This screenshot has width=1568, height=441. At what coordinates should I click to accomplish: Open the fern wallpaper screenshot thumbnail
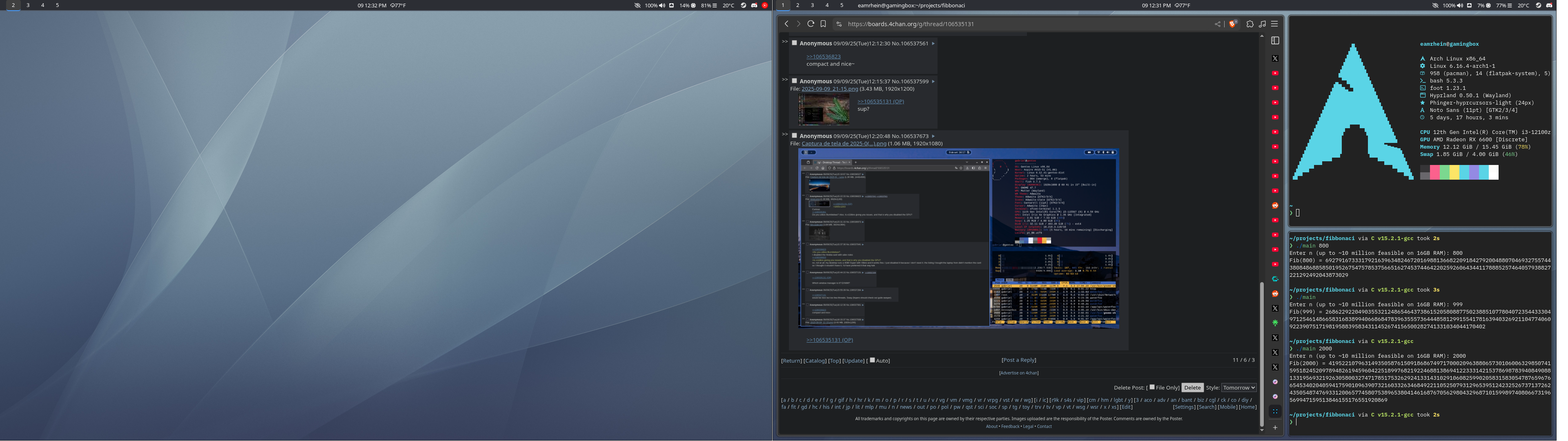coord(824,110)
